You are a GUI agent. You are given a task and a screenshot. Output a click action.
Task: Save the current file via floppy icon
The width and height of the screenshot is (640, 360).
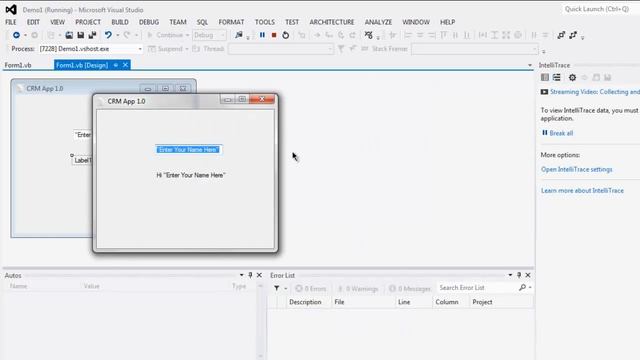[80, 35]
